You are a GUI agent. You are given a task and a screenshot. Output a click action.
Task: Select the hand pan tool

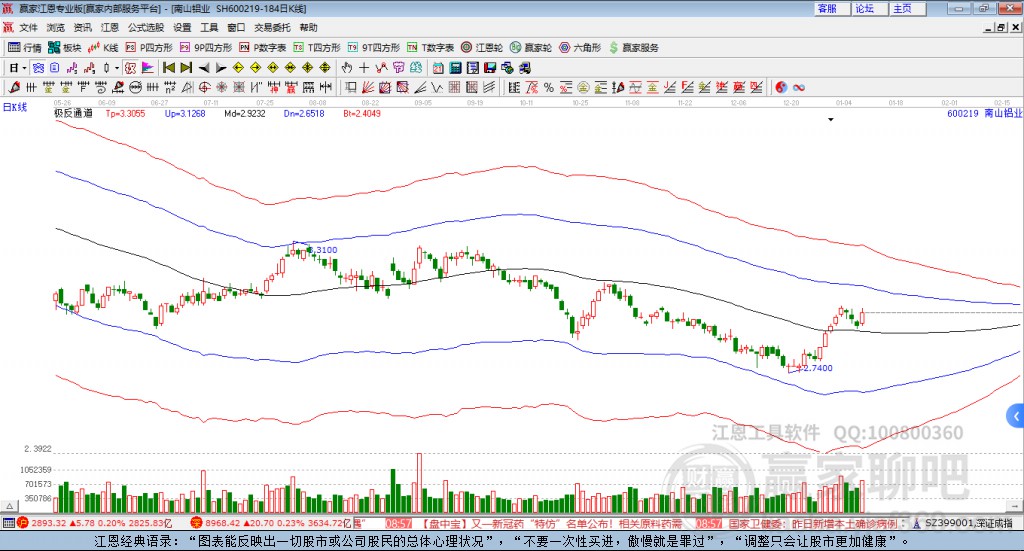pos(347,68)
